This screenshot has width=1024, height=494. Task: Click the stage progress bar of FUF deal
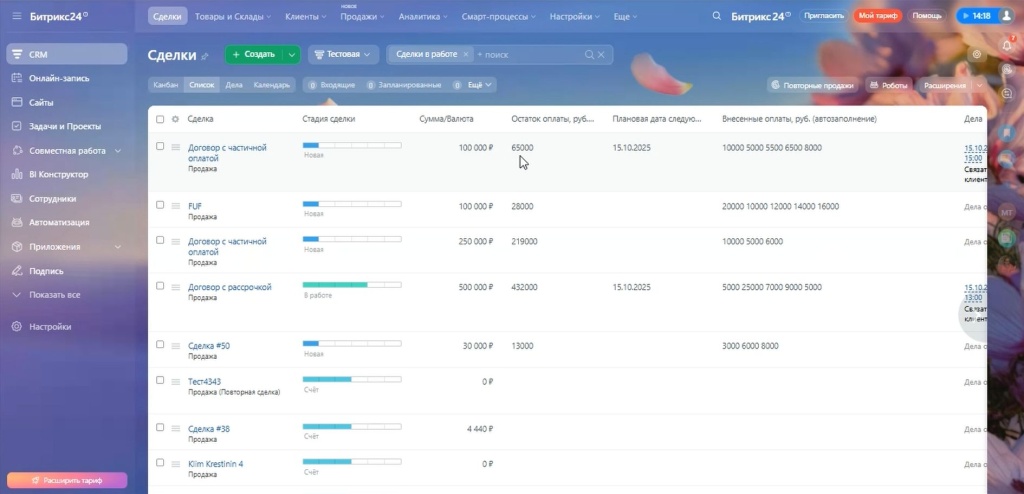(x=351, y=205)
